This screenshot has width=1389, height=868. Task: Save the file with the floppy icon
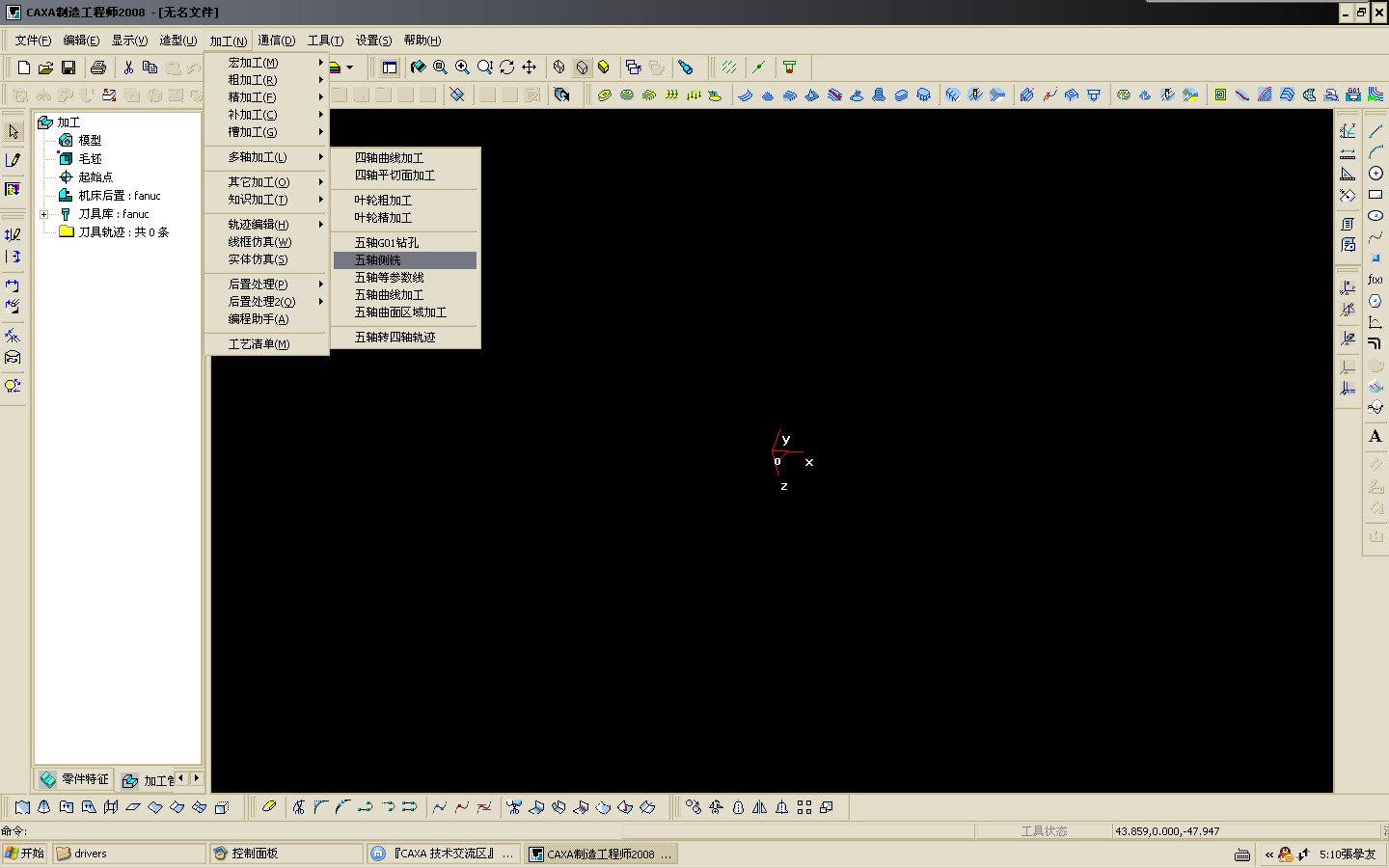(68, 68)
